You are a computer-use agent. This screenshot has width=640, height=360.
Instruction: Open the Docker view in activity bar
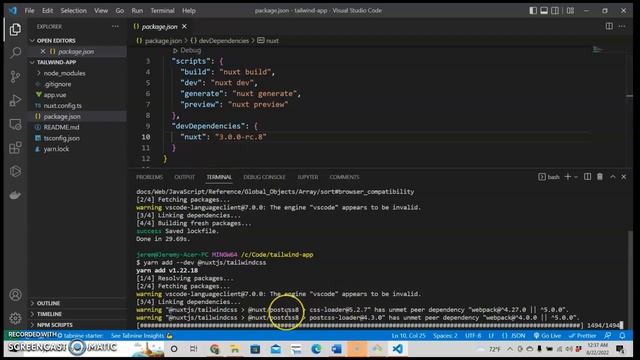tap(15, 195)
